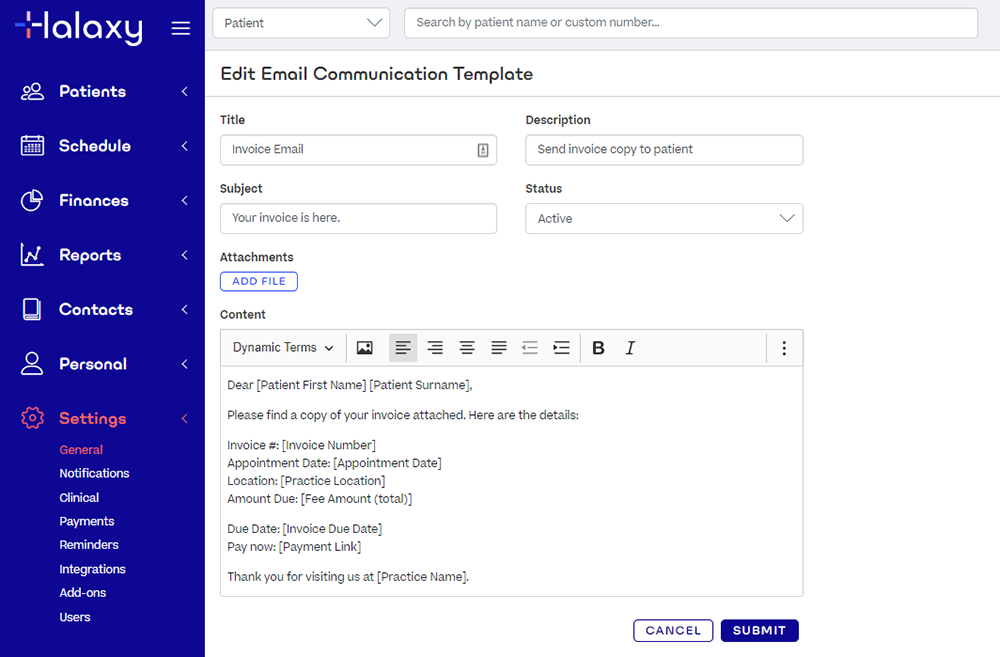This screenshot has width=1000, height=657.
Task: Insert an image into the email content
Action: coord(364,347)
